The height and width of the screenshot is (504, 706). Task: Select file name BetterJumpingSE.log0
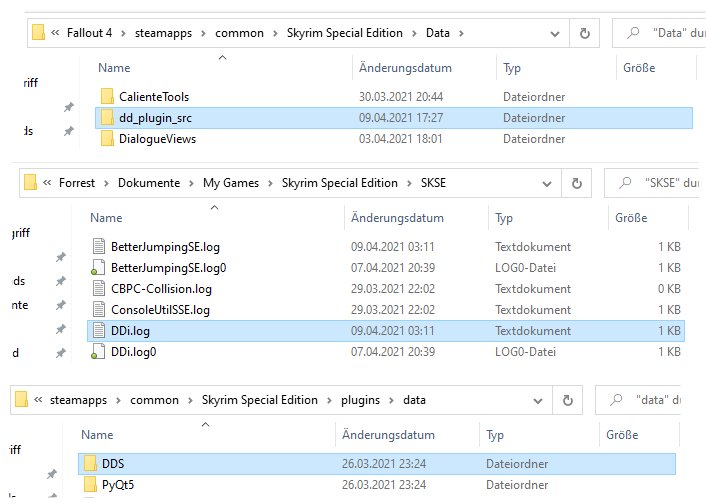coord(168,268)
